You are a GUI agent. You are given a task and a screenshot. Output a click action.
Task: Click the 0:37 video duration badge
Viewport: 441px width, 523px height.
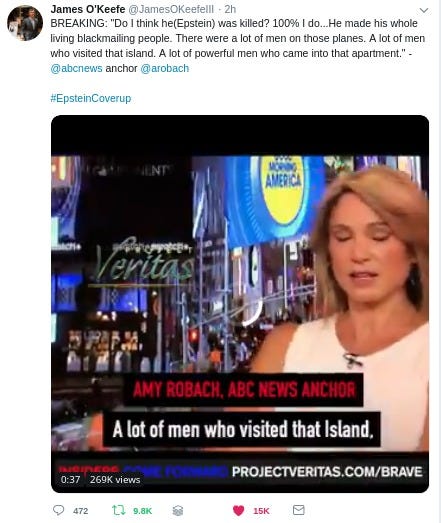pyautogui.click(x=70, y=480)
